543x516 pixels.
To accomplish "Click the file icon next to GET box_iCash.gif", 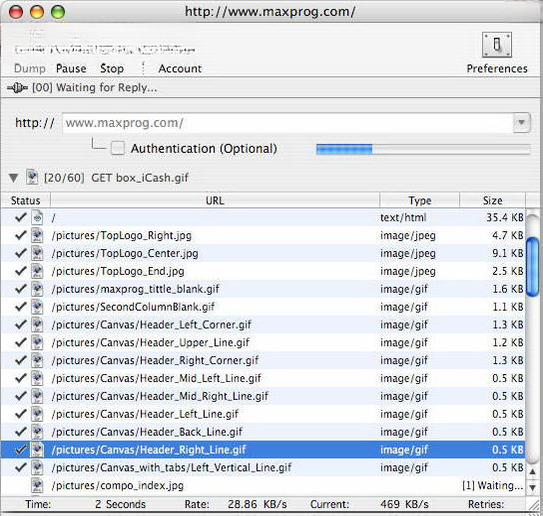I will click(32, 177).
